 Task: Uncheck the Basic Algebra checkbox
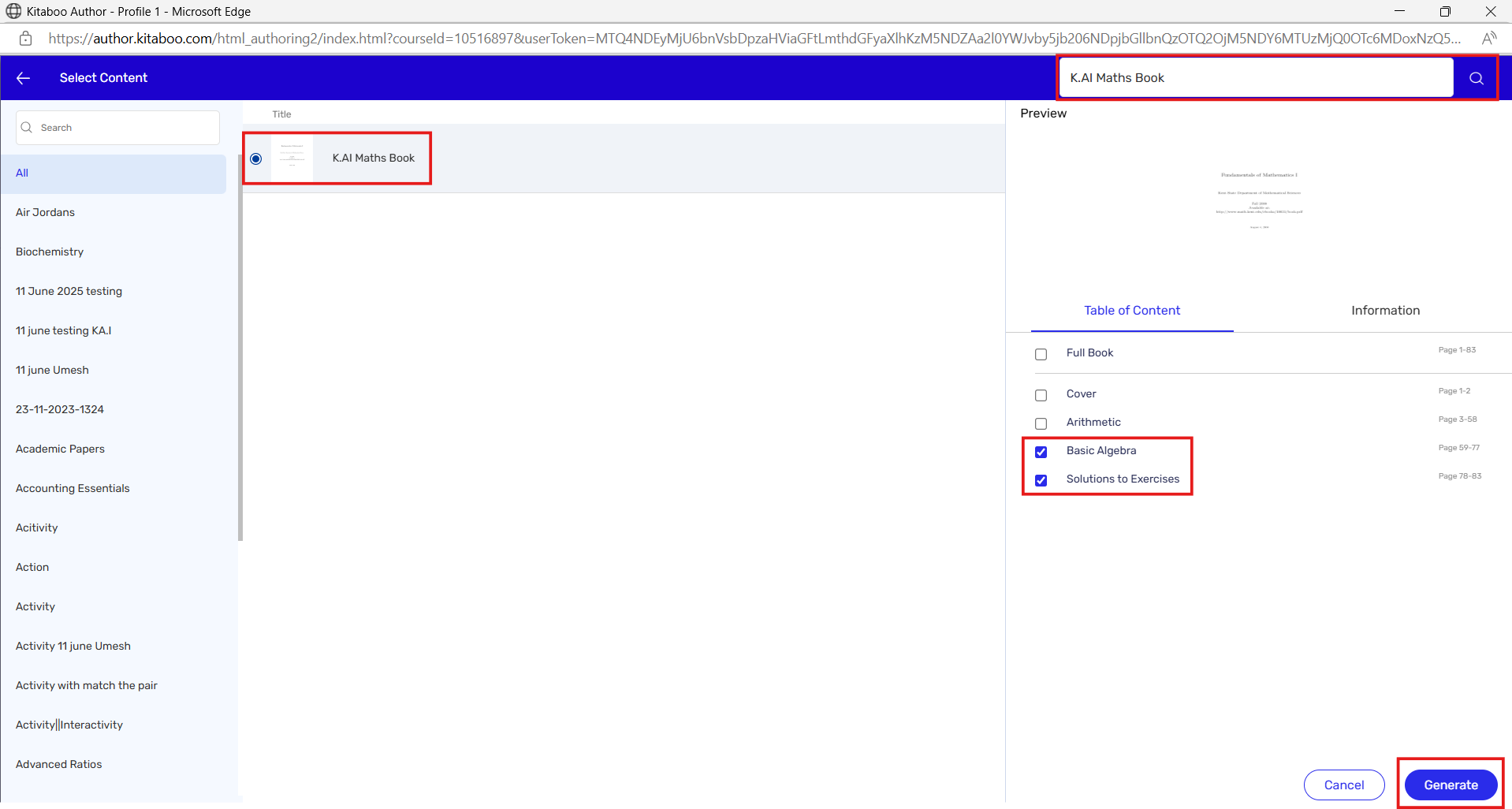pyautogui.click(x=1041, y=452)
